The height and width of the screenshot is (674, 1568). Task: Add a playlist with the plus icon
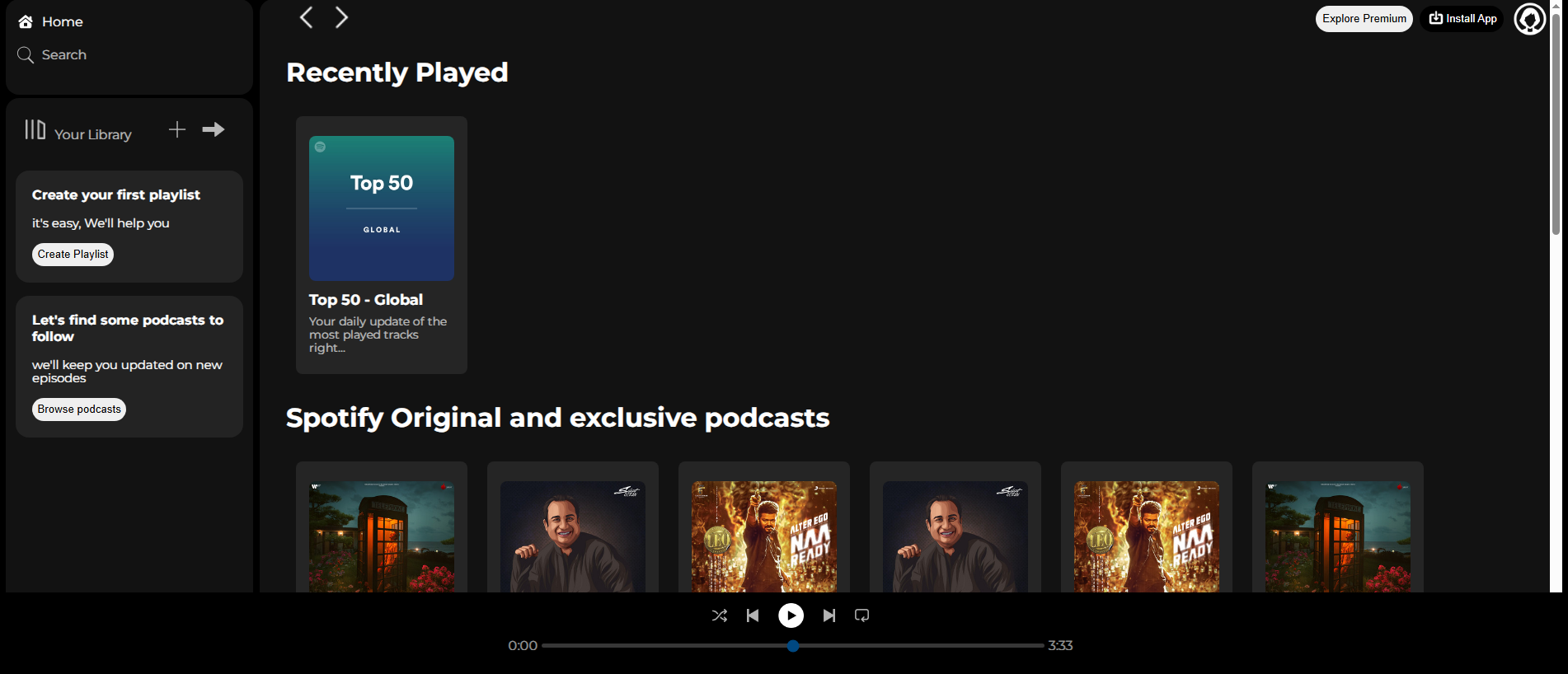(177, 129)
